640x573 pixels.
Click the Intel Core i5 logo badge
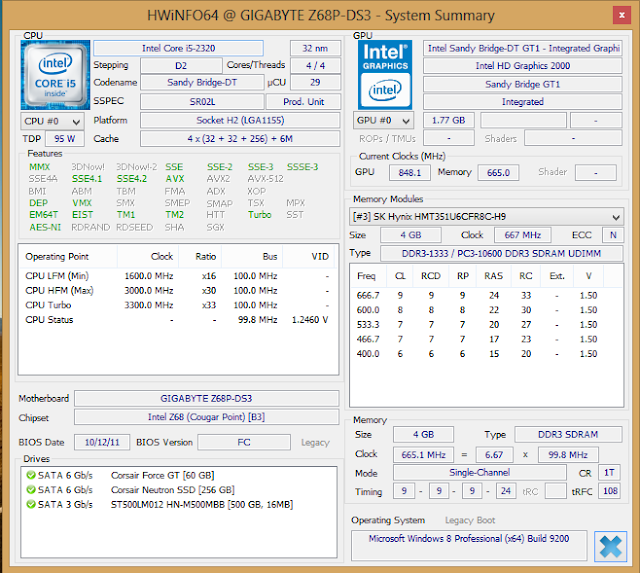coord(55,75)
